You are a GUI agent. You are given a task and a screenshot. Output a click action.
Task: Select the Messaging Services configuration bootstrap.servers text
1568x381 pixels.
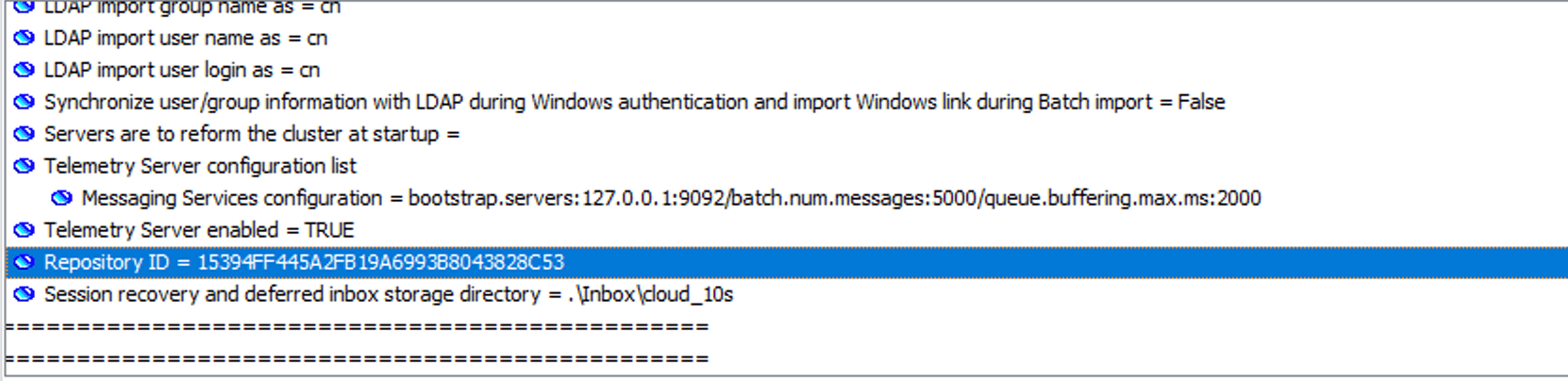click(x=671, y=199)
